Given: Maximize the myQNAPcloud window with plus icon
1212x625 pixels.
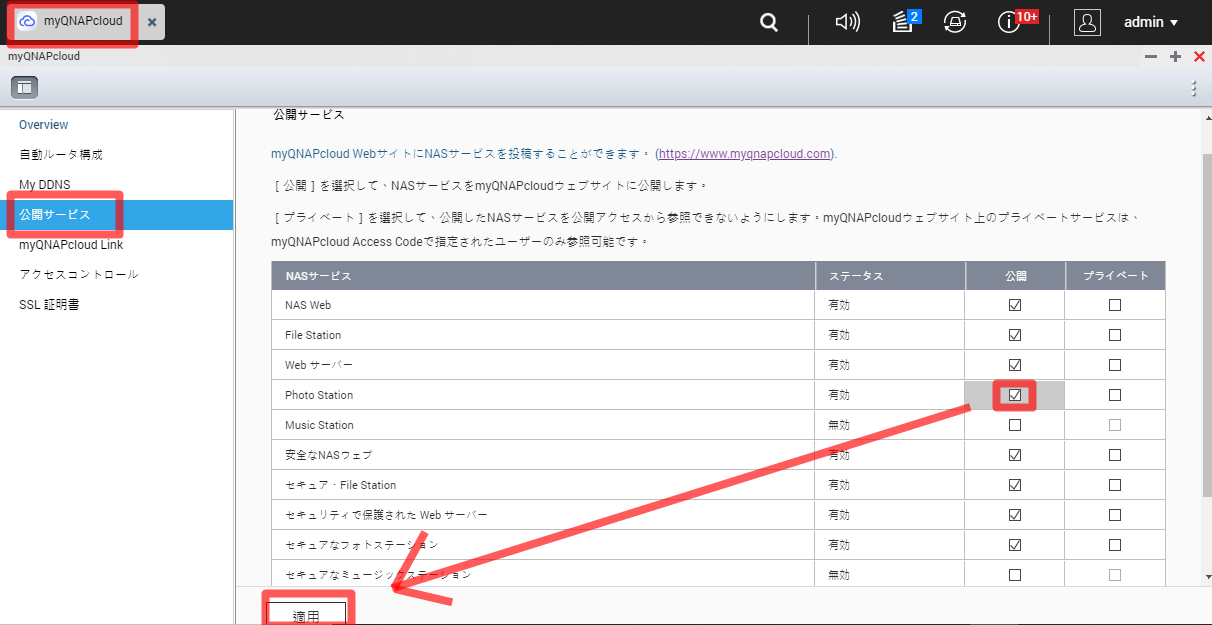Looking at the screenshot, I should click(x=1176, y=57).
